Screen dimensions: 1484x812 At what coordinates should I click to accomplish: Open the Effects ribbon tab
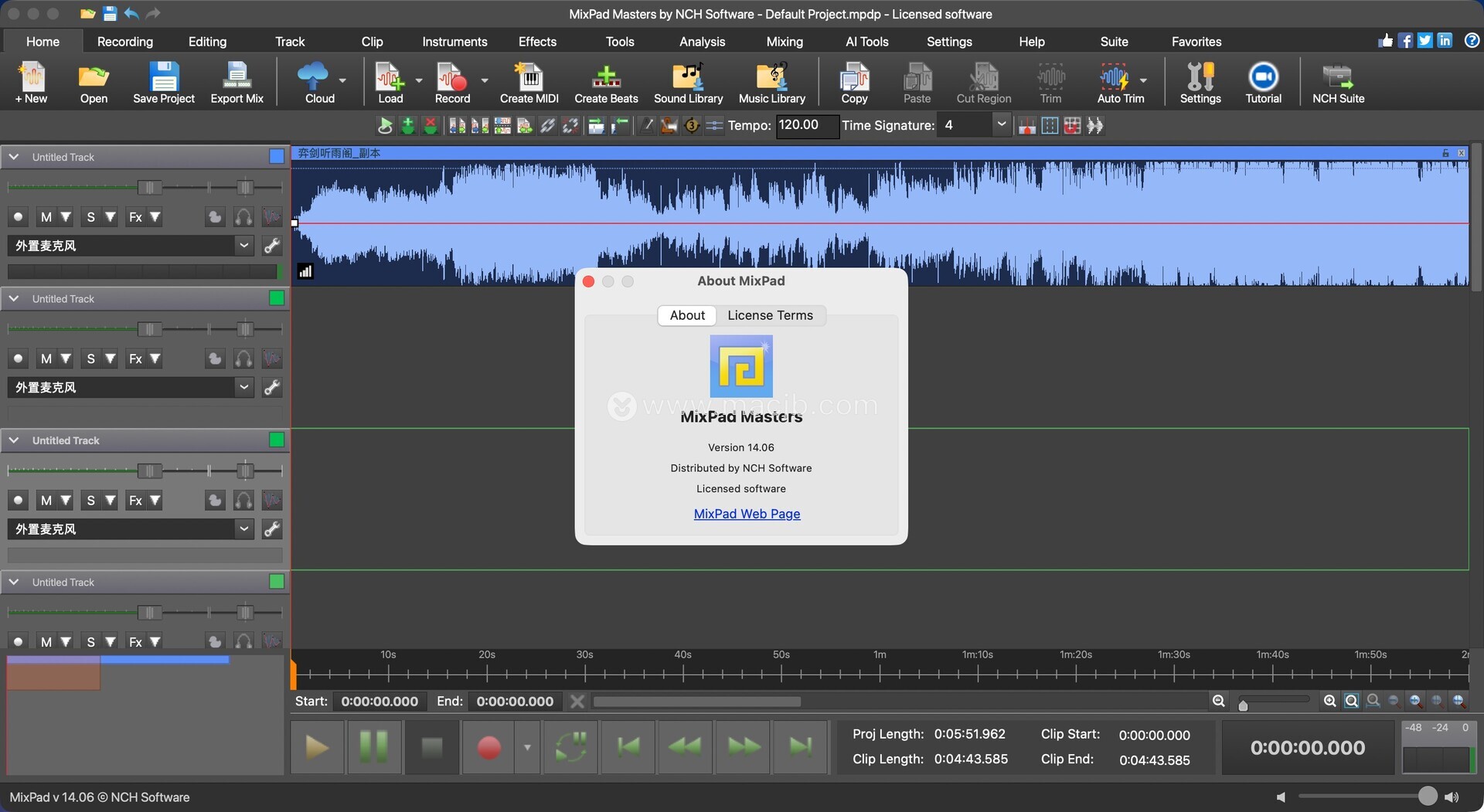(x=537, y=42)
